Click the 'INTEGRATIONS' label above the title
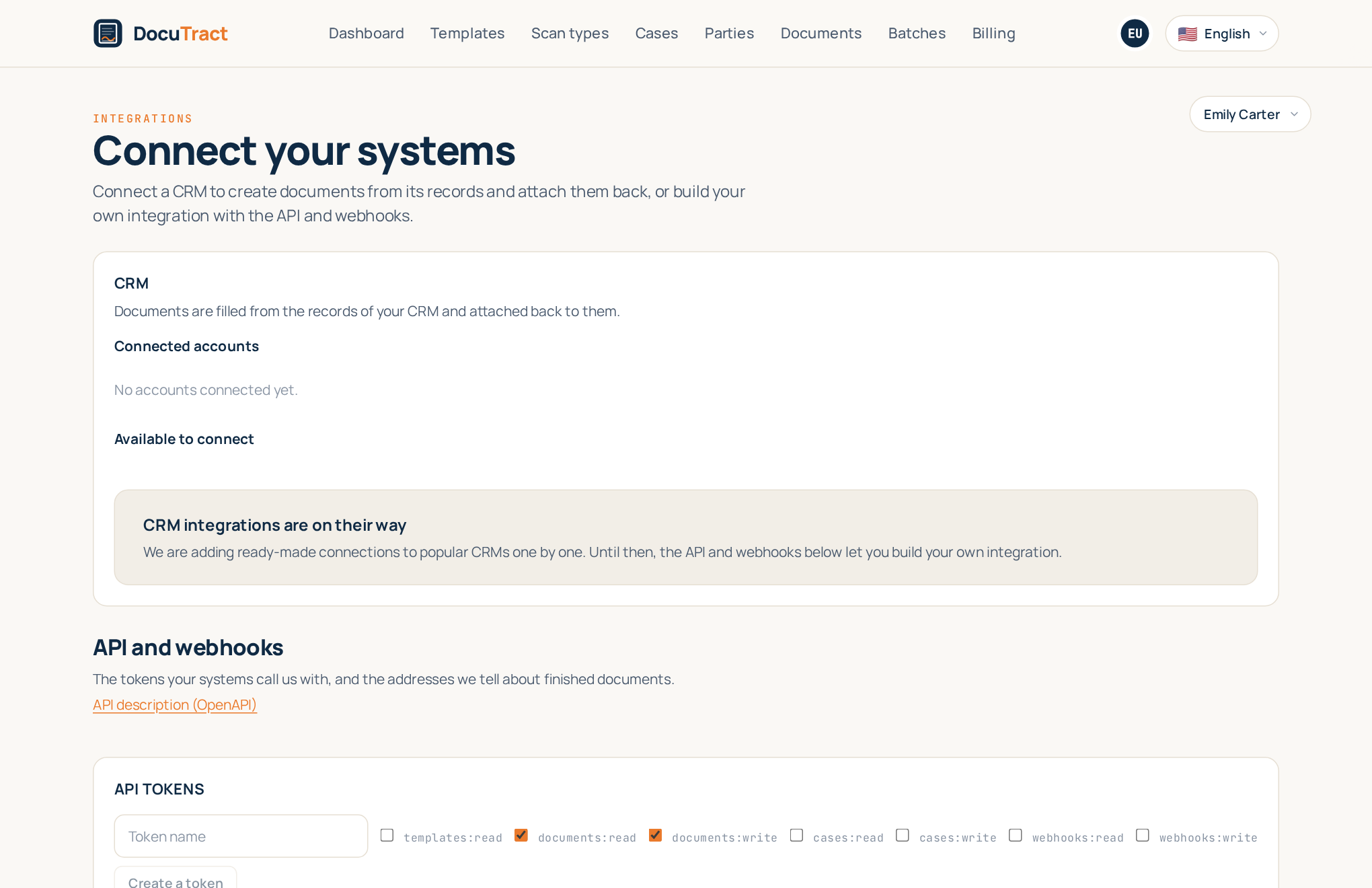The width and height of the screenshot is (1372, 888). pyautogui.click(x=143, y=118)
